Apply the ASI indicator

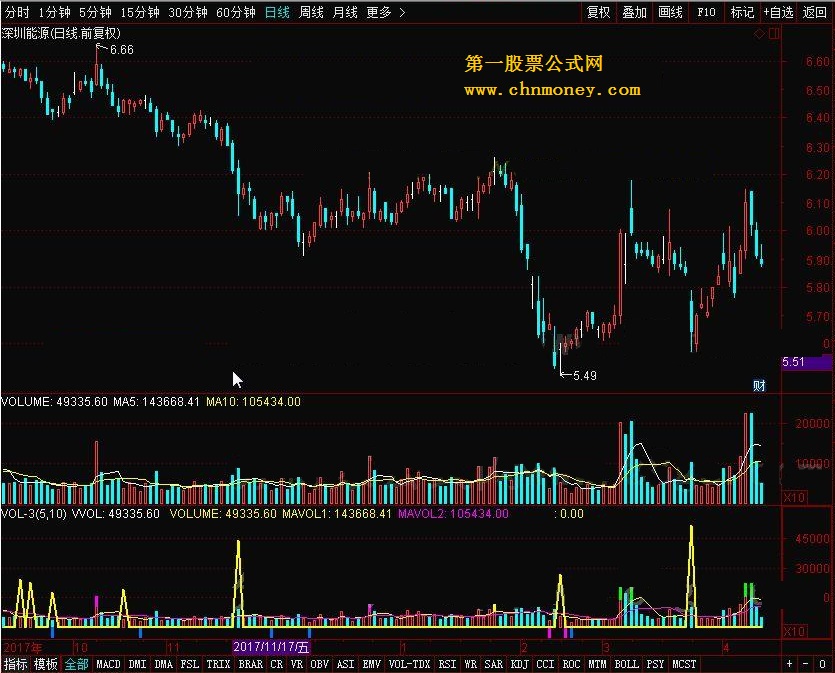click(x=346, y=664)
